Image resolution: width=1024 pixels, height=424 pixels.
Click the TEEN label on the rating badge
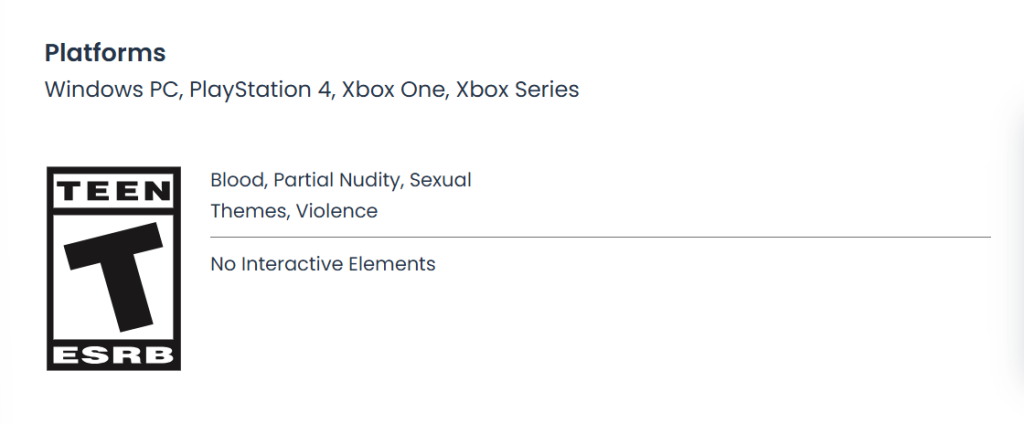pos(113,187)
